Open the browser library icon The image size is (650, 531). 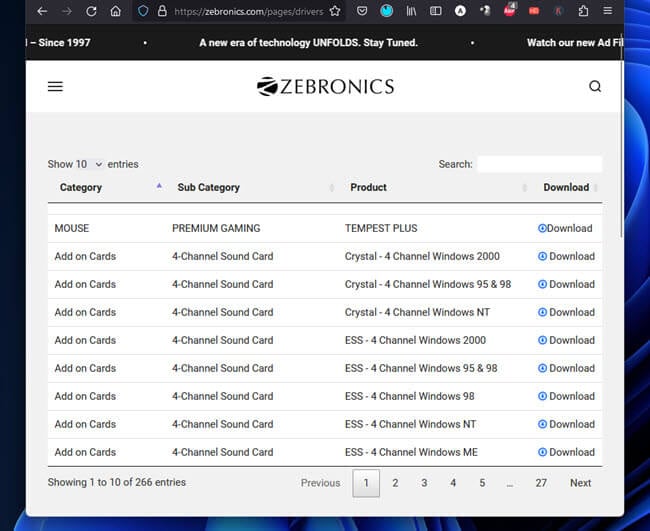(411, 11)
